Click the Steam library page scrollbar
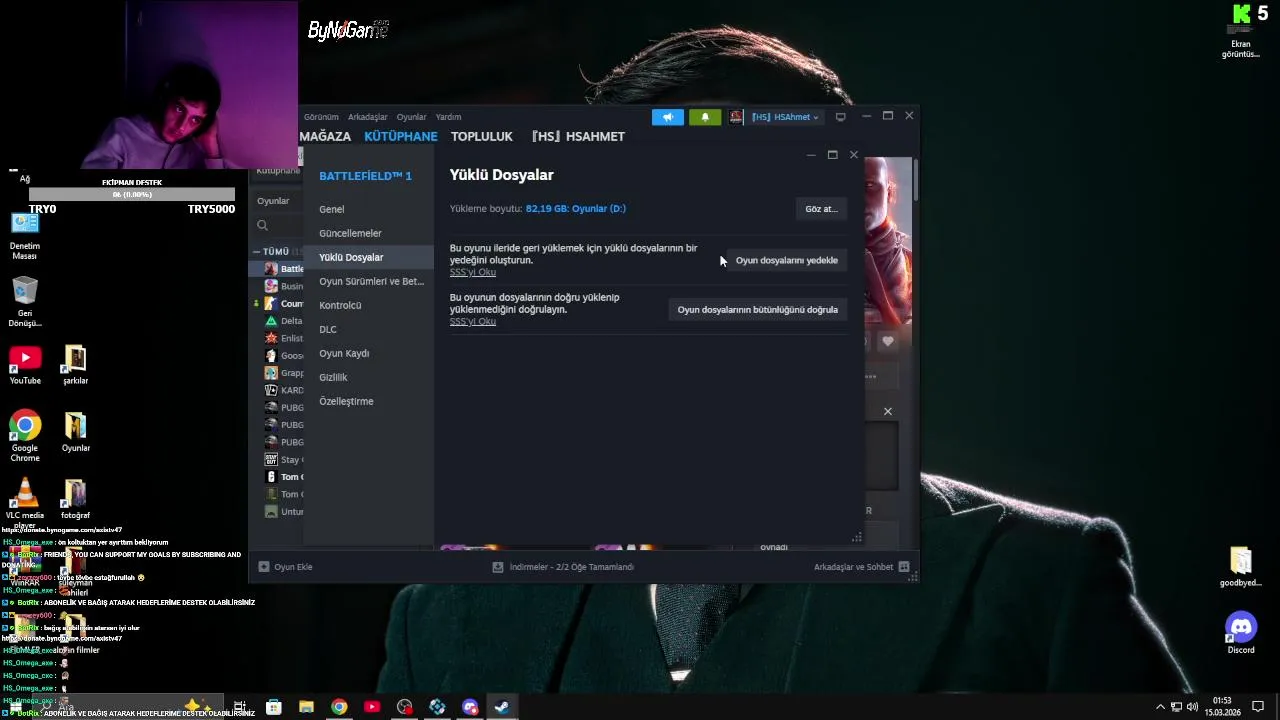1280x720 pixels. 915,179
